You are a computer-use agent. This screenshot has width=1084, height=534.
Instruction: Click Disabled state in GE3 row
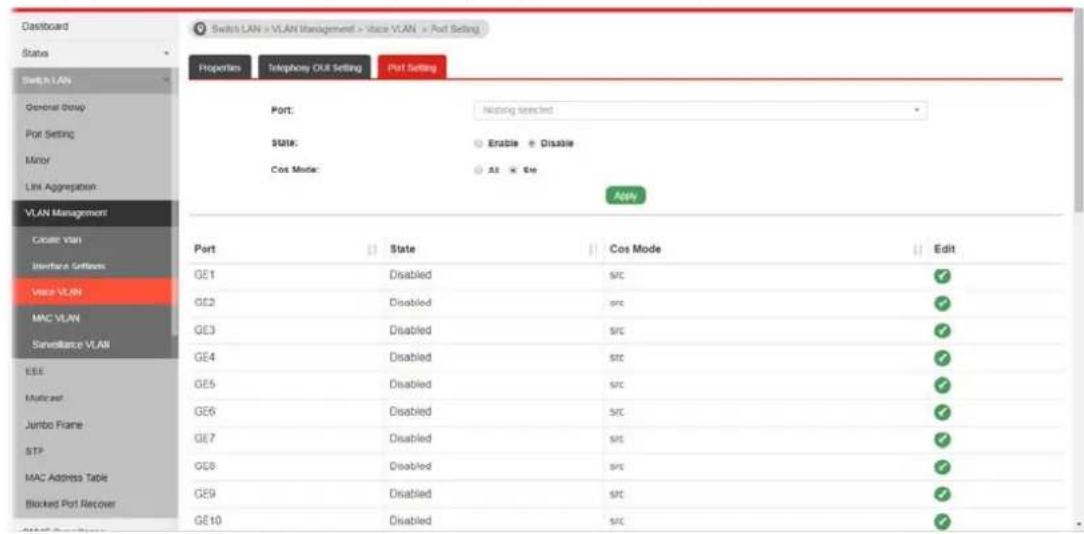click(411, 330)
